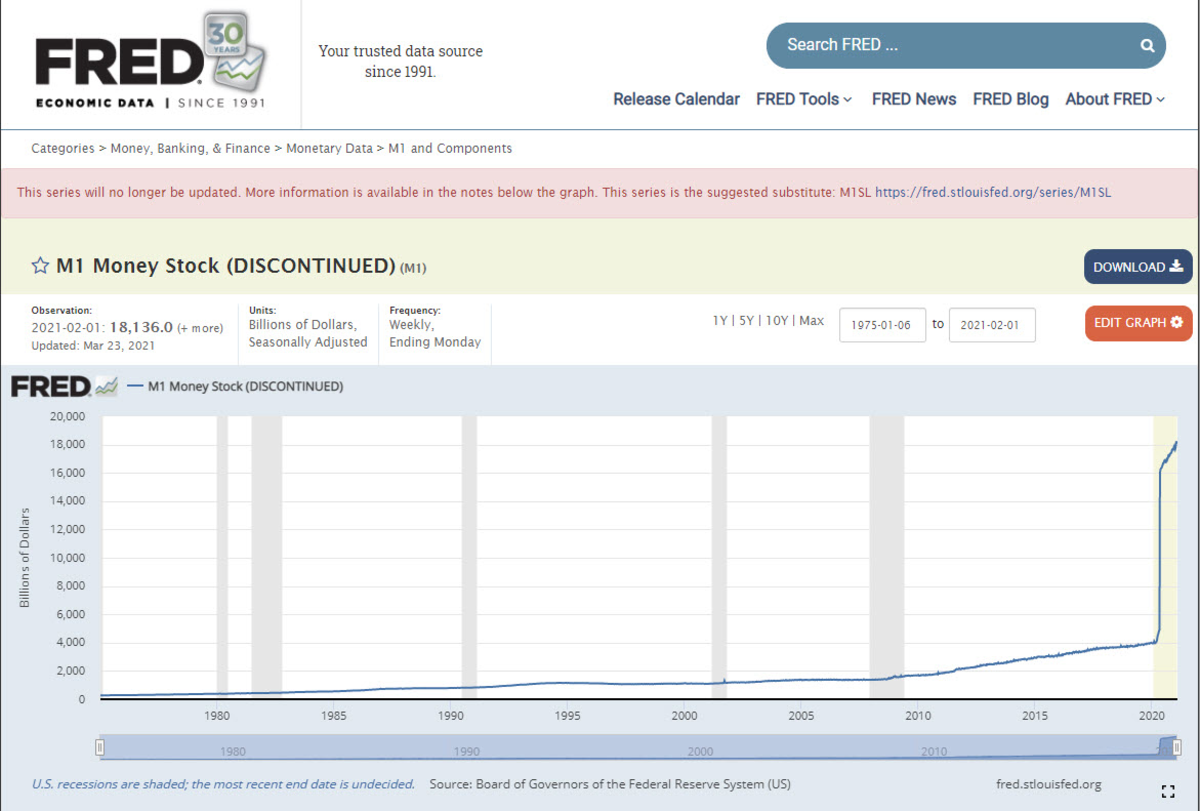Open the FRED Blog
Viewport: 1200px width, 811px height.
pyautogui.click(x=1011, y=99)
